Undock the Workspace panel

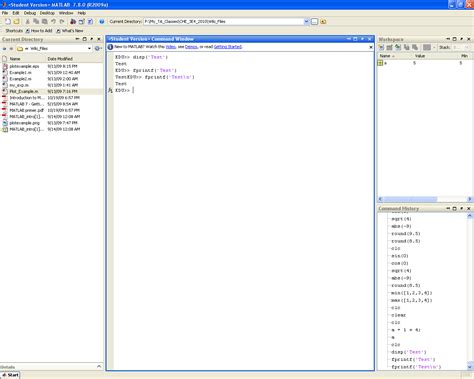click(x=462, y=39)
